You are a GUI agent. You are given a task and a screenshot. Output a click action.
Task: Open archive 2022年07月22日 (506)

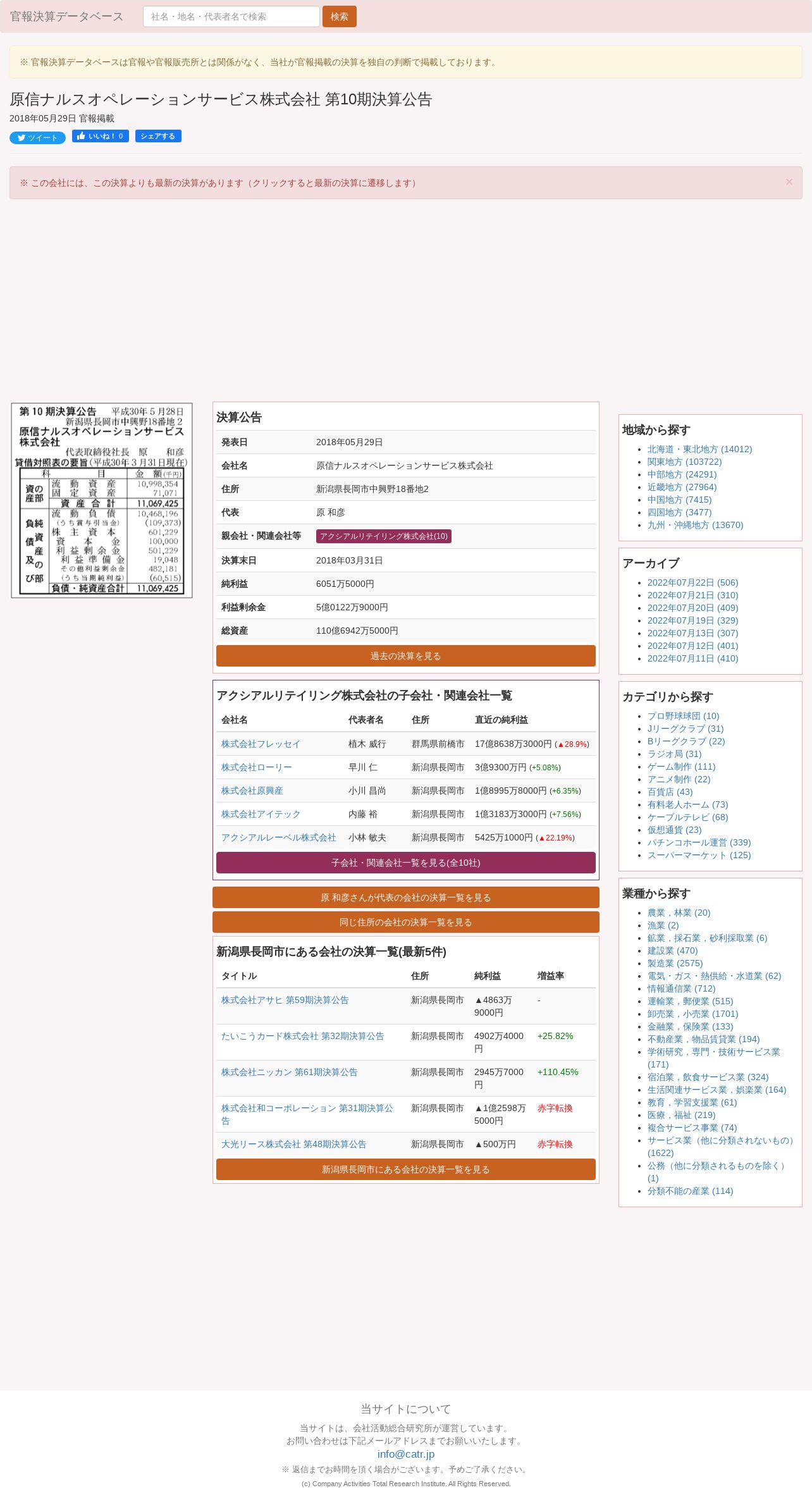click(692, 582)
